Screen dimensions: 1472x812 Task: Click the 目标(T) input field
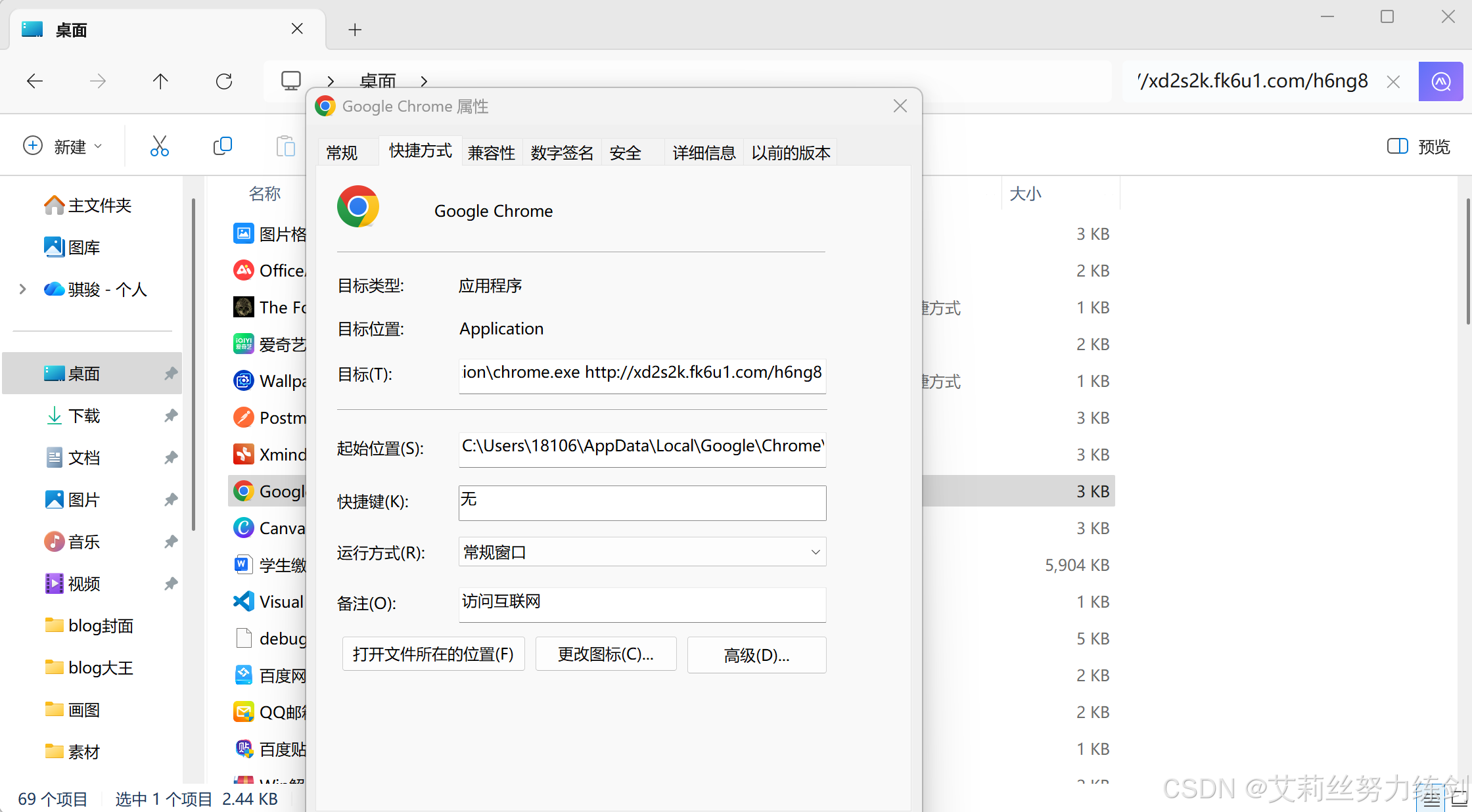coord(641,374)
